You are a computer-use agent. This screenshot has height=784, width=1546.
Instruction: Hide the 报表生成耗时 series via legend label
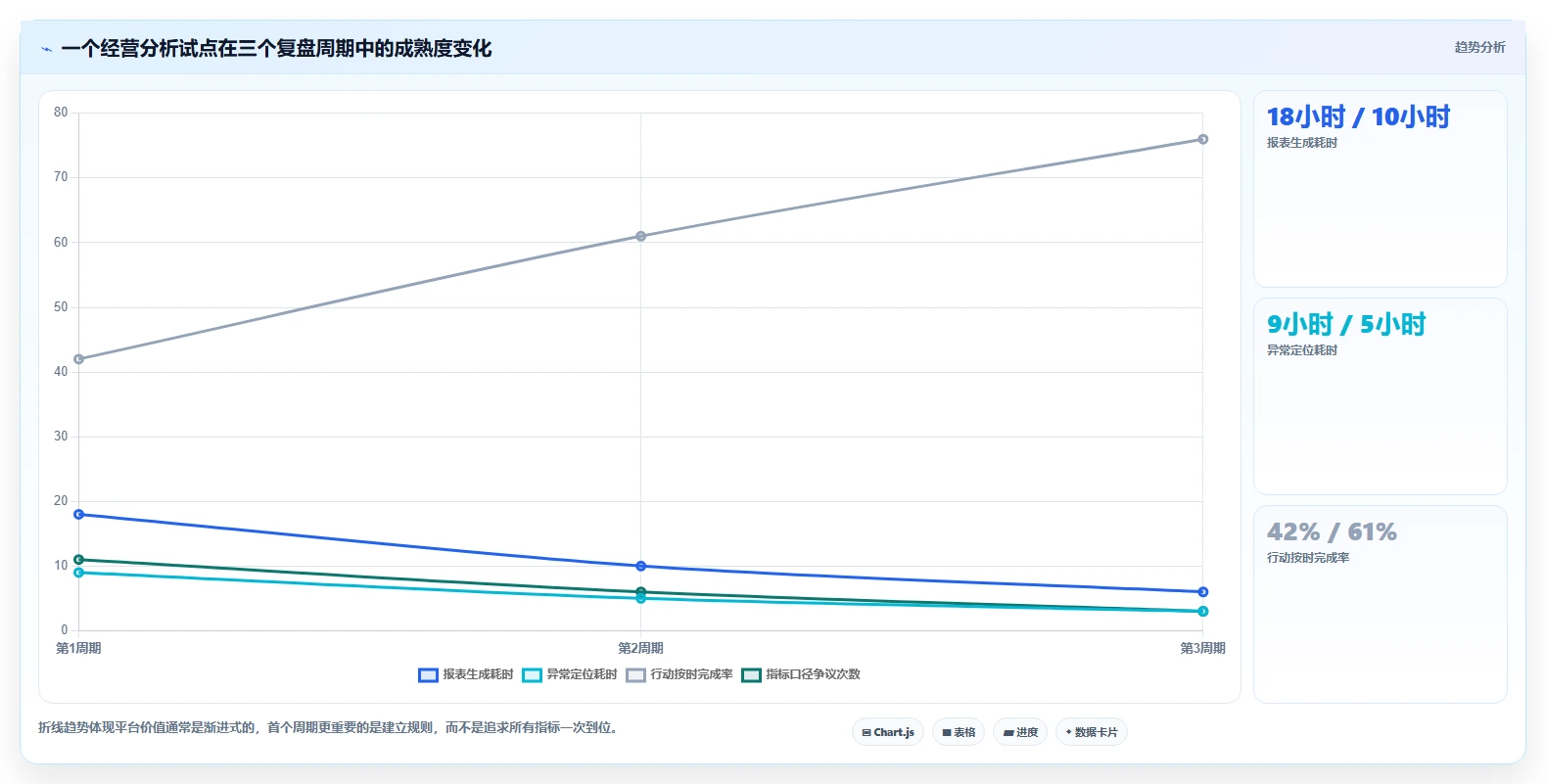(x=478, y=674)
